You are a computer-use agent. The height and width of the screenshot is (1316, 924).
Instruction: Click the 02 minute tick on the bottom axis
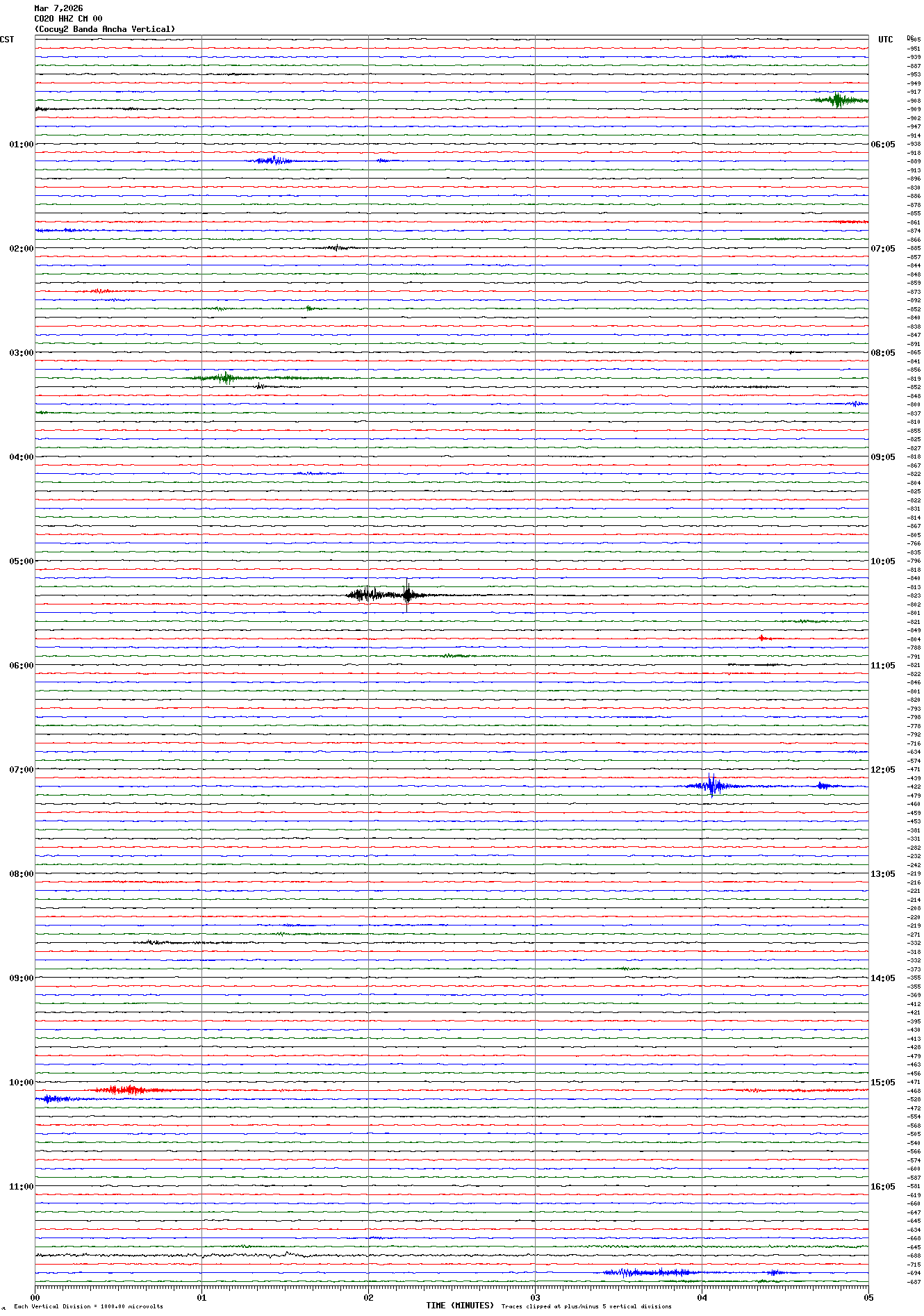pyautogui.click(x=368, y=1297)
